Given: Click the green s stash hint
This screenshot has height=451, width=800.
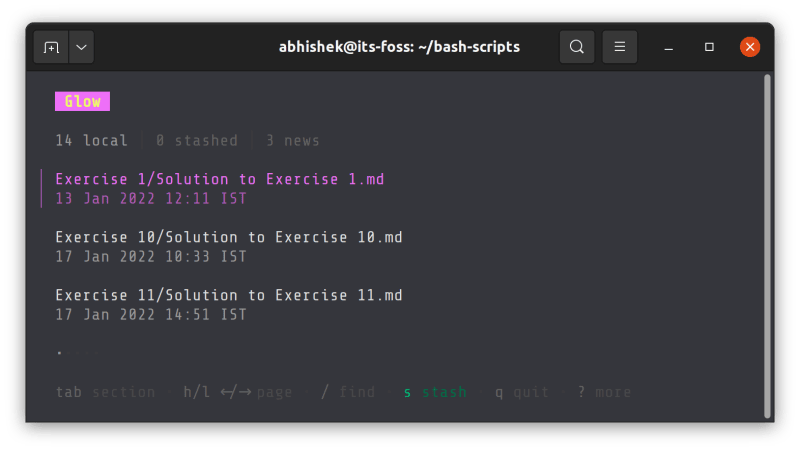Looking at the screenshot, I should pos(435,392).
